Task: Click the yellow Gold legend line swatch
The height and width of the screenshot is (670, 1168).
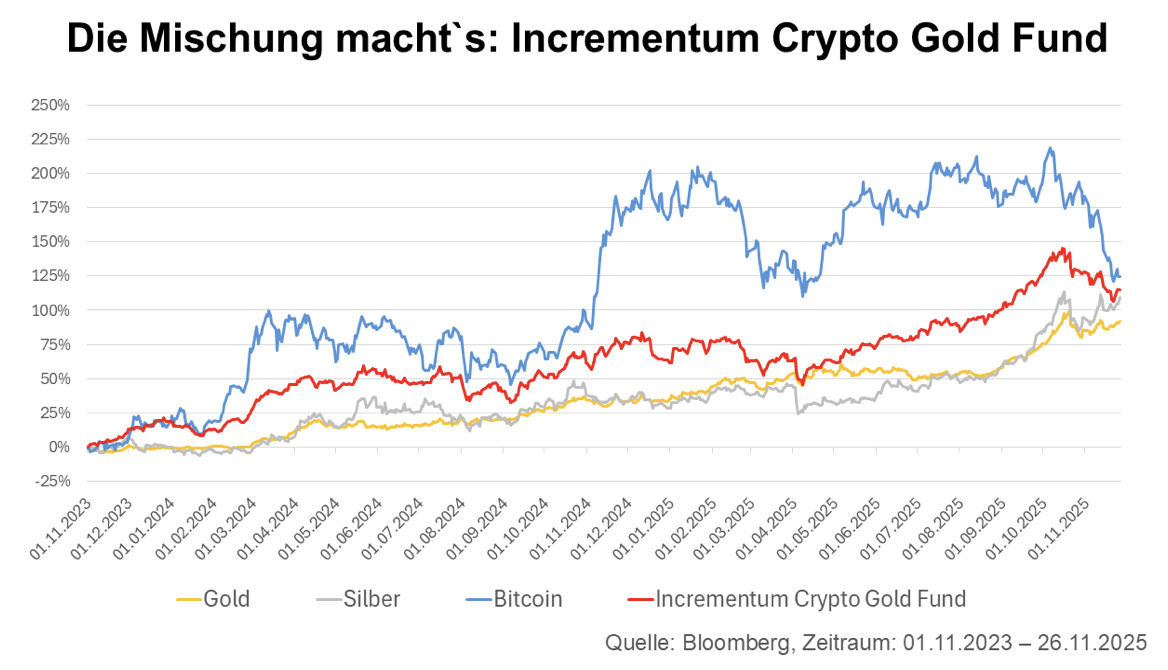Action: click(188, 600)
